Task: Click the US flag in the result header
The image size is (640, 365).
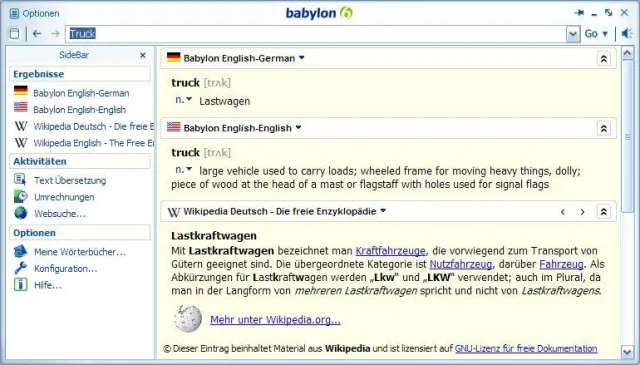Action: click(173, 127)
